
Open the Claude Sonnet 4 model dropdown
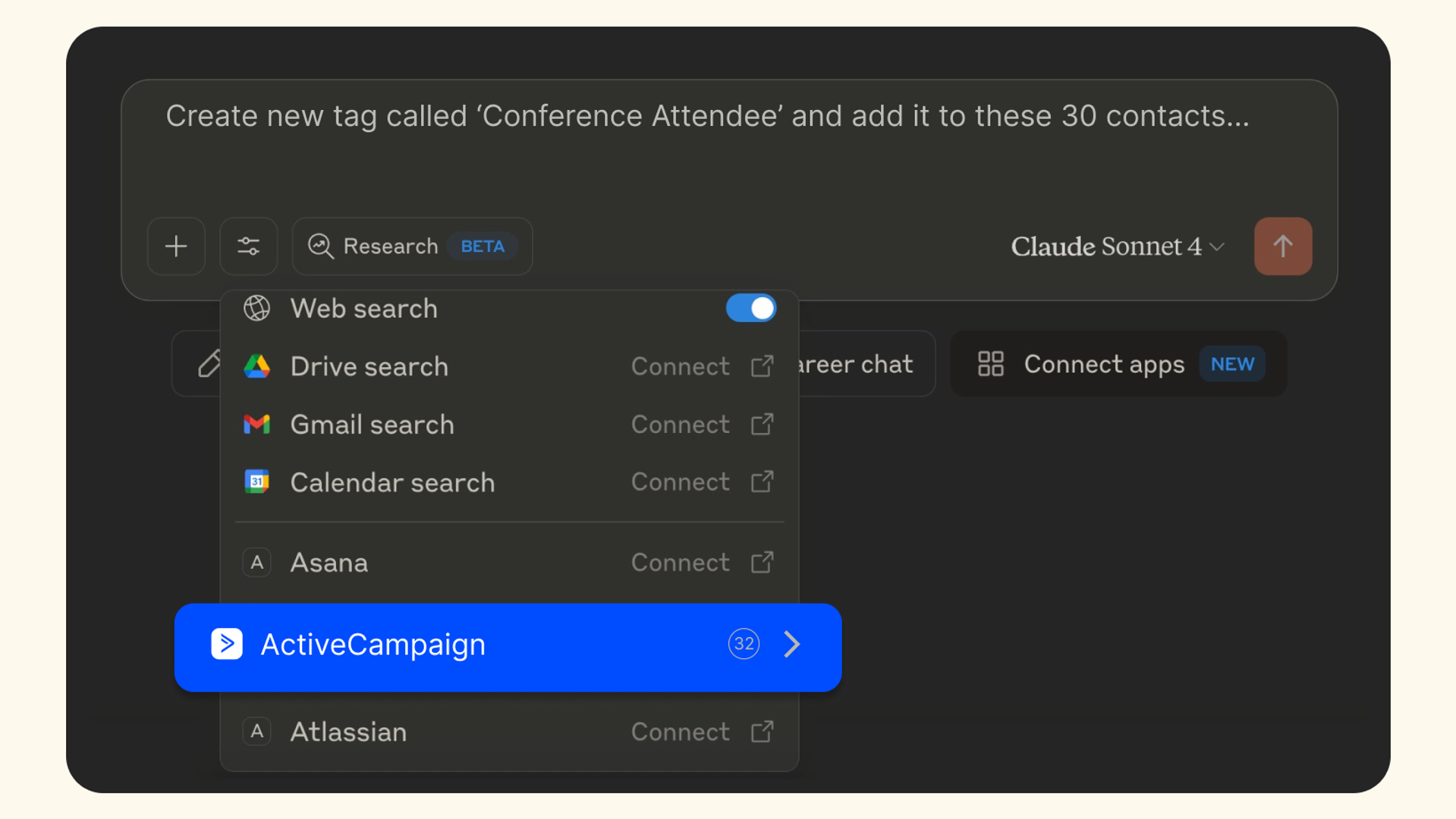[1117, 246]
